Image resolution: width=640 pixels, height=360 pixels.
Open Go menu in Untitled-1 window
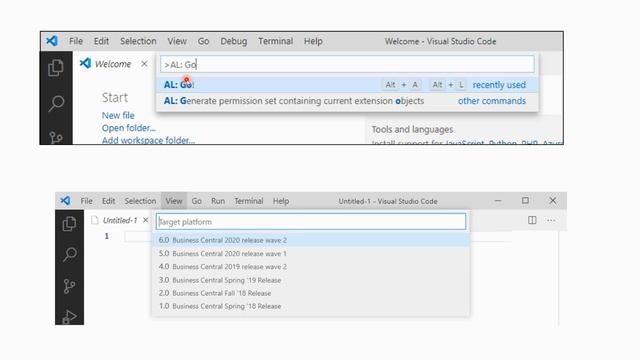pos(196,201)
